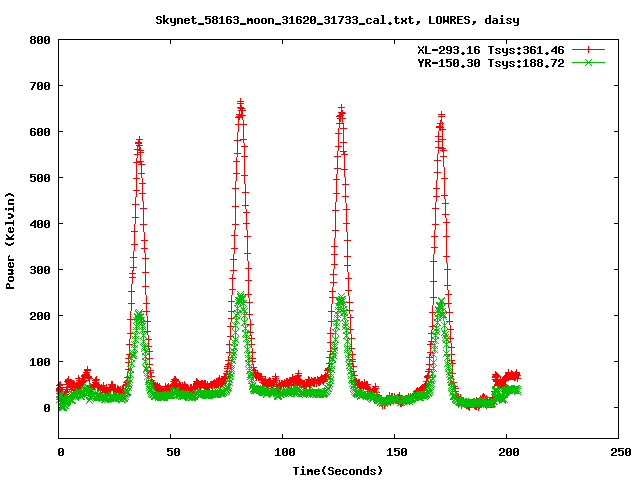This screenshot has width=640, height=480.
Task: Click the first red peak near 35 seconds
Action: coord(139,142)
